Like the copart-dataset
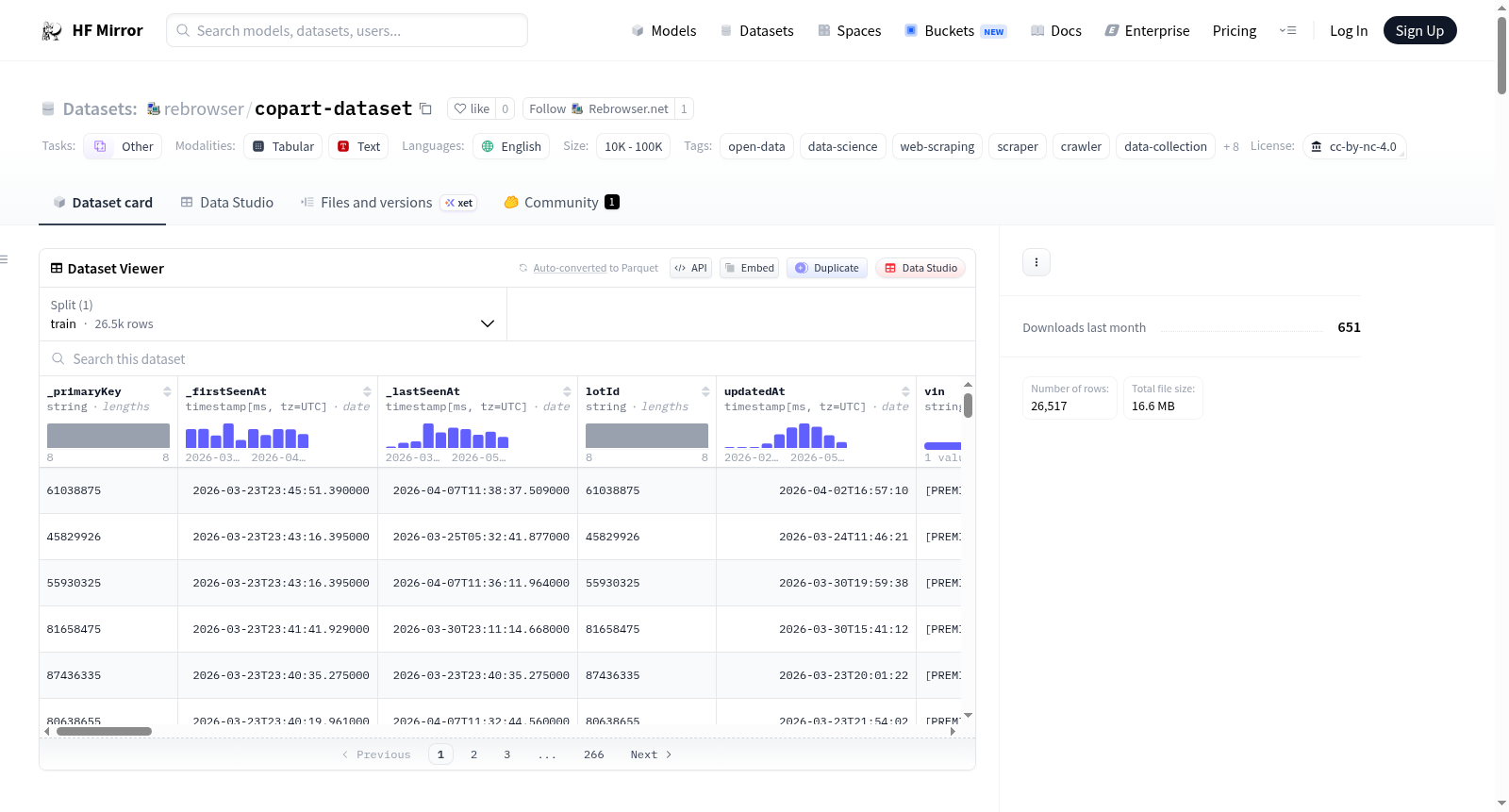The height and width of the screenshot is (812, 1509). pyautogui.click(x=472, y=109)
